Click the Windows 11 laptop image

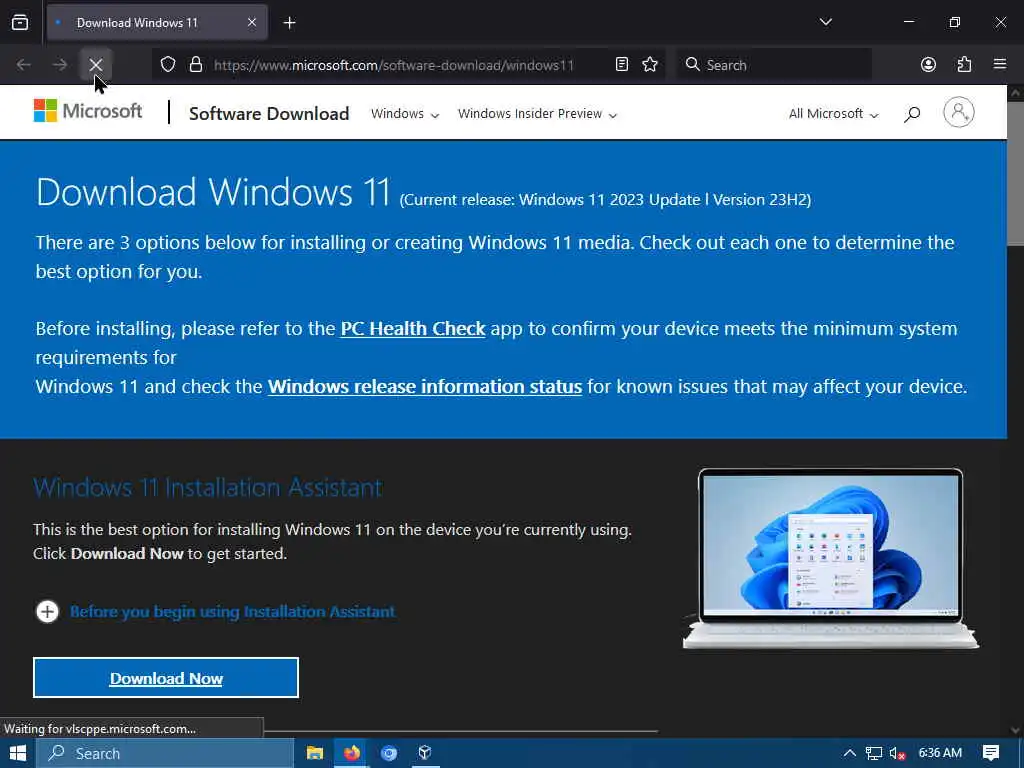pyautogui.click(x=831, y=559)
